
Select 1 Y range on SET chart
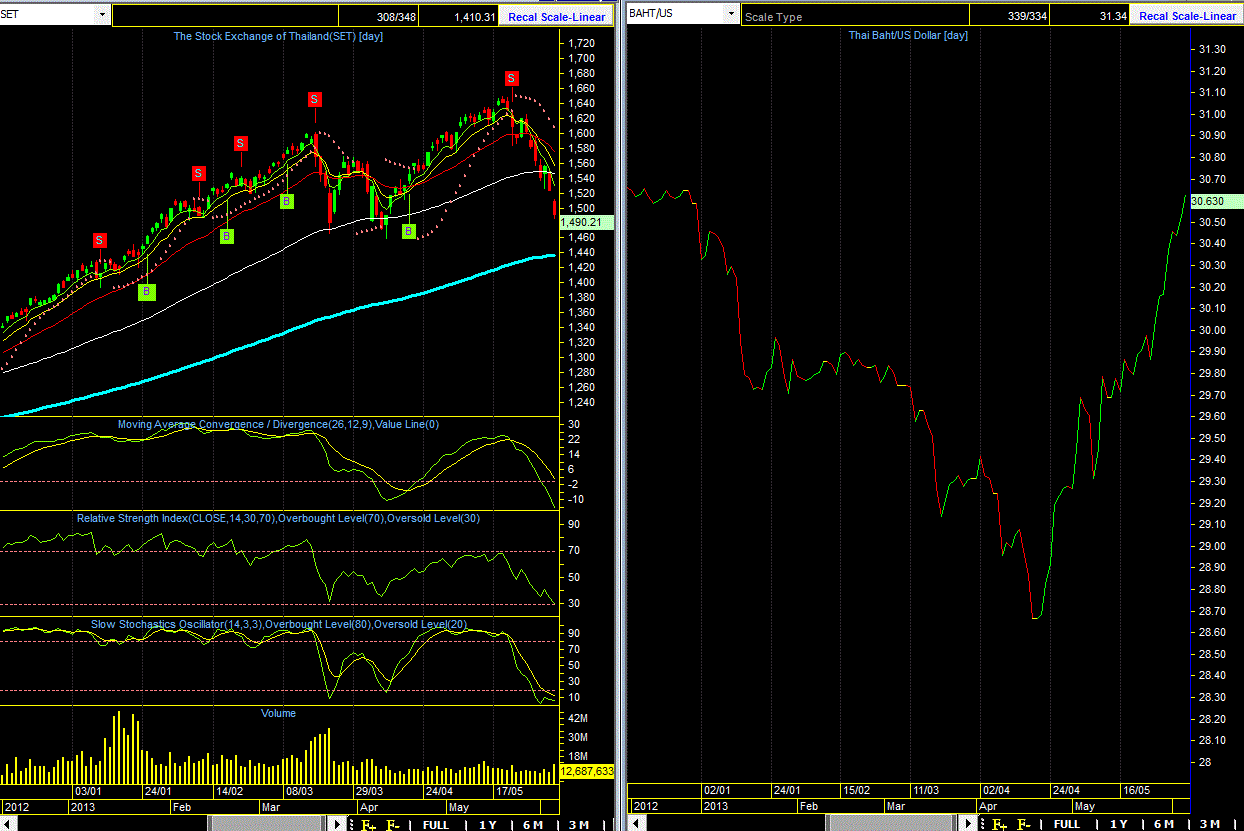(487, 825)
